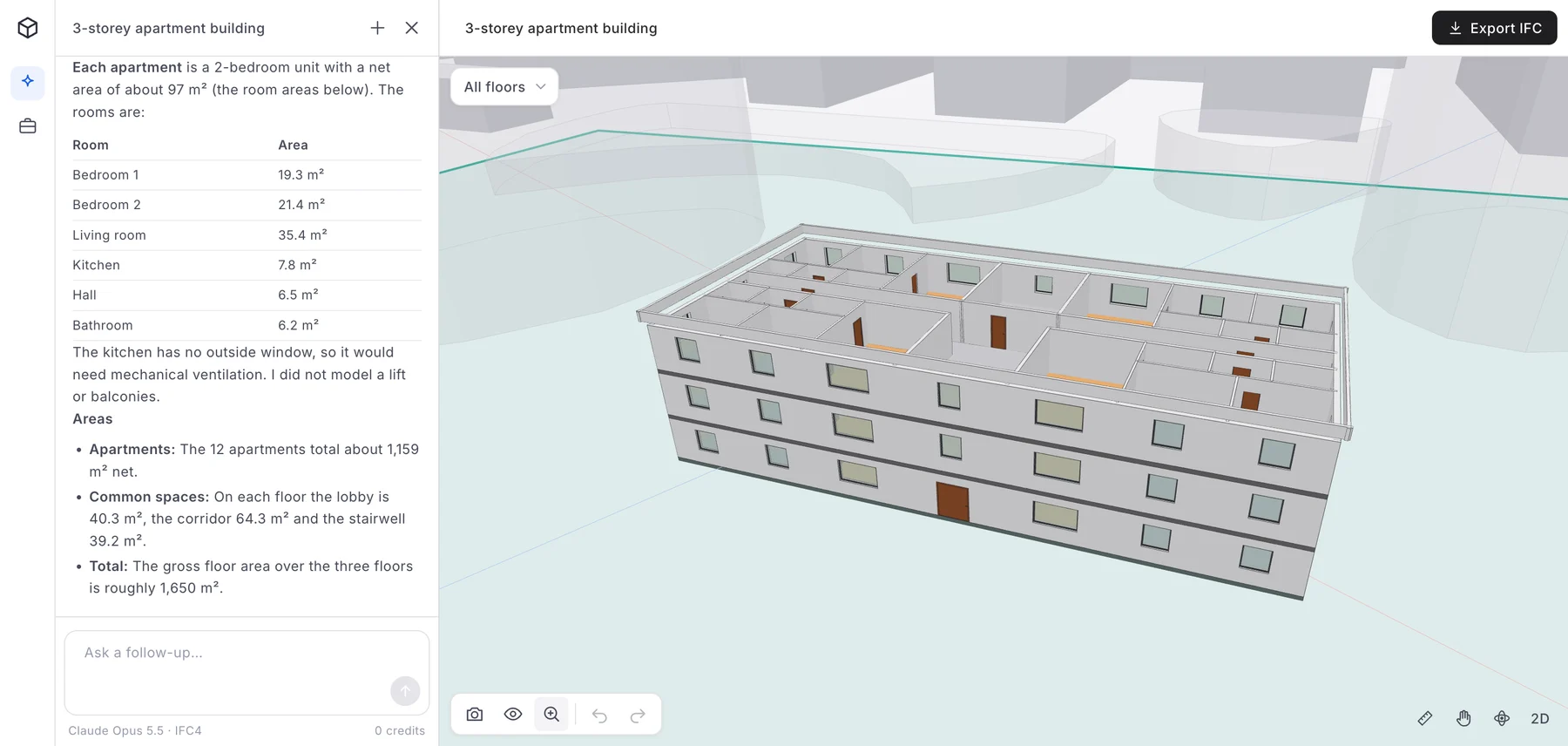The image size is (1568, 746).
Task: Click the Kitchen table row label
Action: pos(96,265)
